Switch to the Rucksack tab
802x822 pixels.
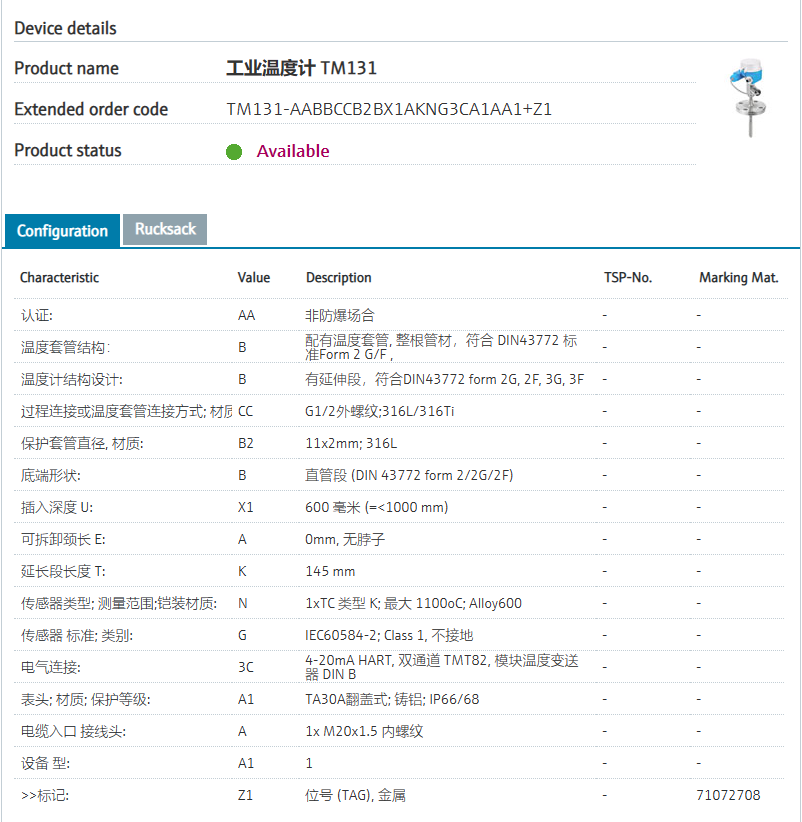pyautogui.click(x=165, y=229)
